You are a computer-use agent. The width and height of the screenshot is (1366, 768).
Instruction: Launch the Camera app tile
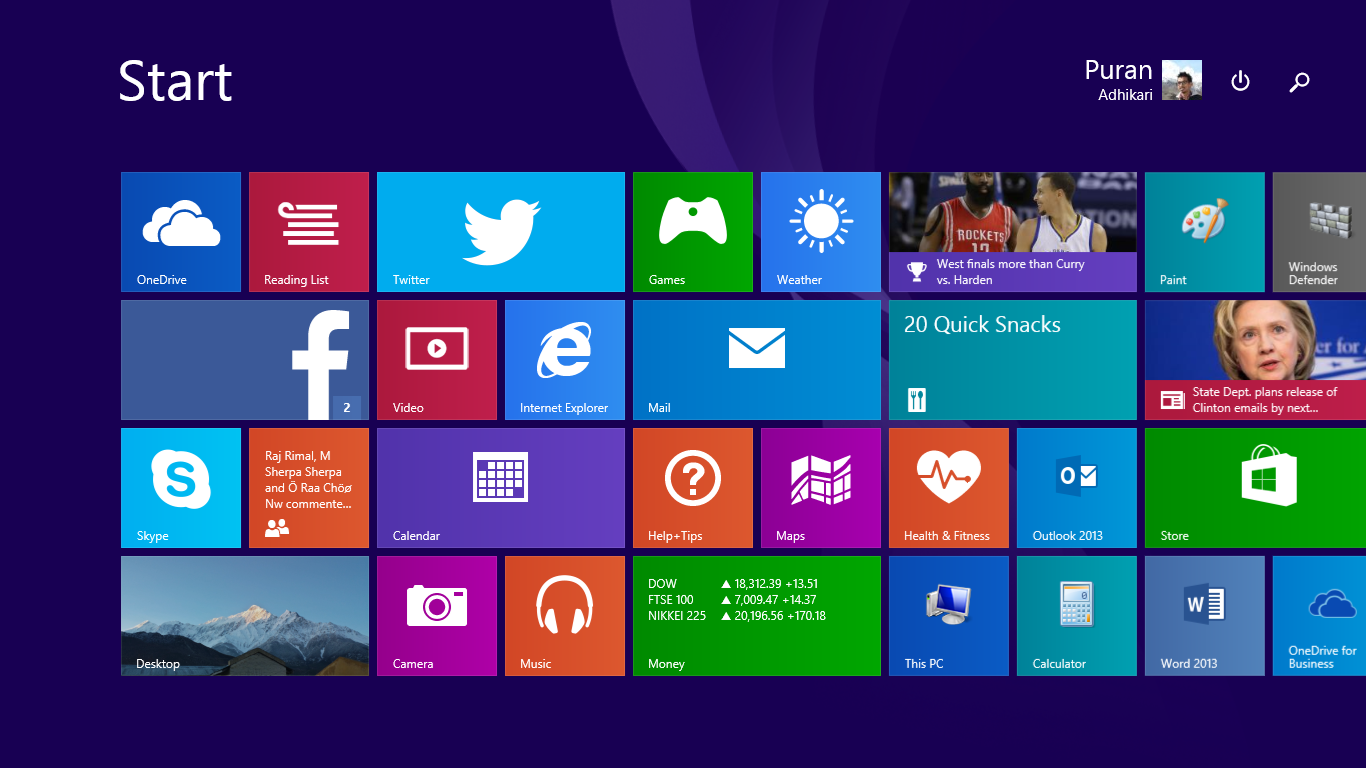pos(437,616)
